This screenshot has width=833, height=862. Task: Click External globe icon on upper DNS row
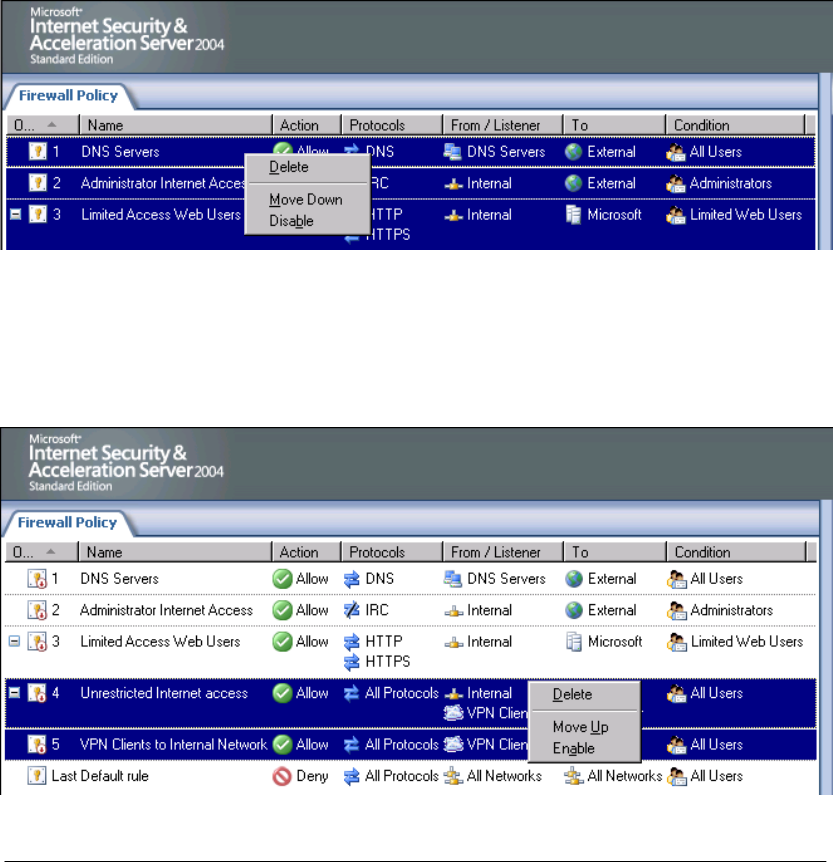573,152
